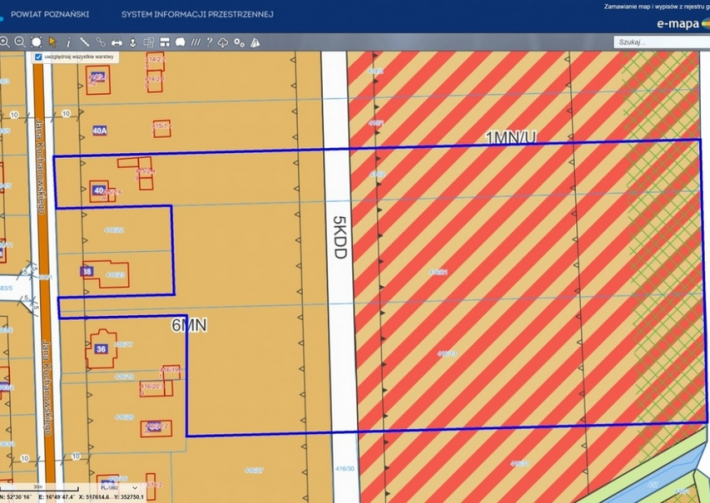Click the zoom out magnifier tool
The height and width of the screenshot is (503, 710).
pyautogui.click(x=20, y=42)
